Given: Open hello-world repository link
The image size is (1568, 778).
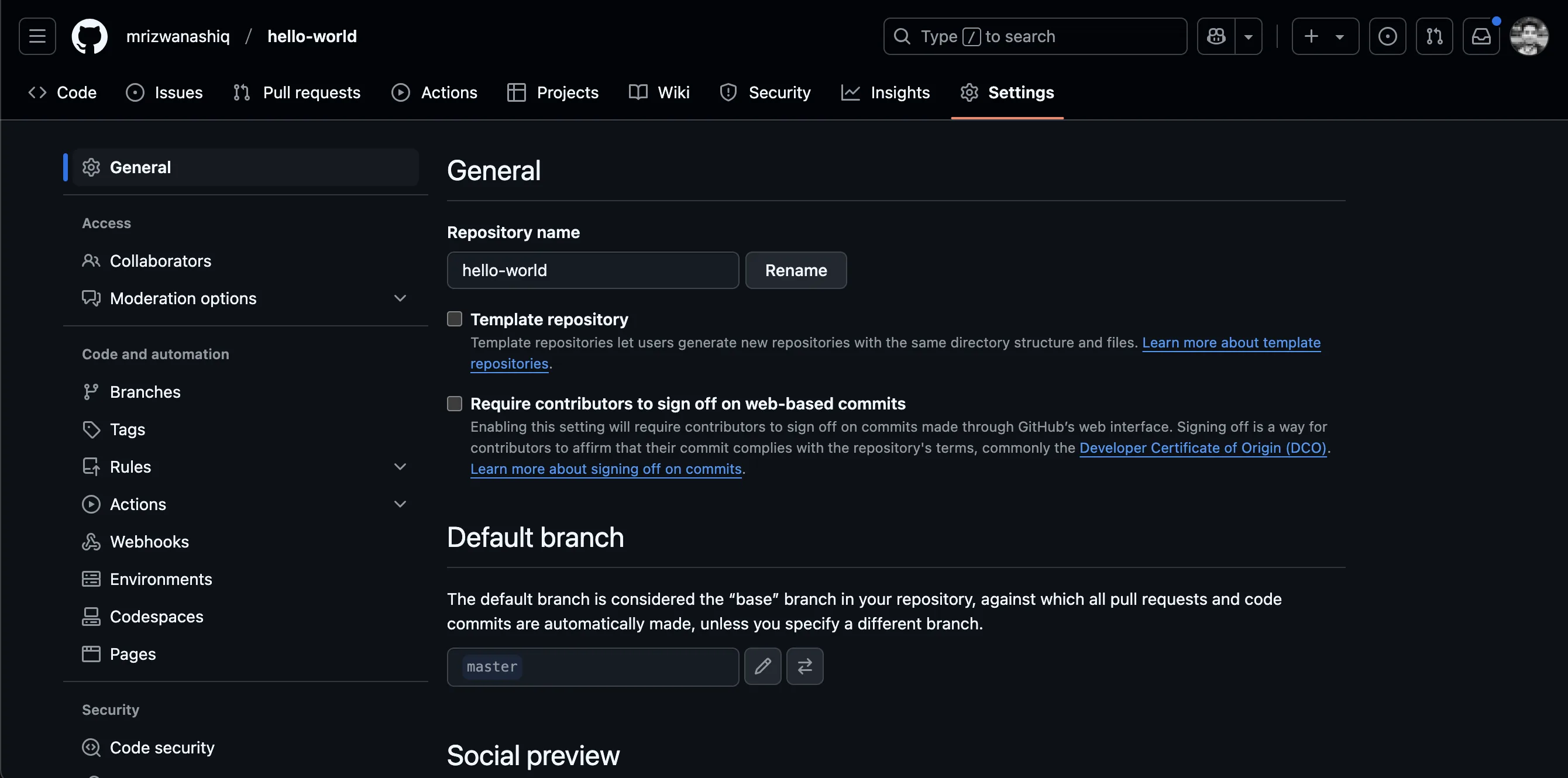Looking at the screenshot, I should pyautogui.click(x=312, y=36).
